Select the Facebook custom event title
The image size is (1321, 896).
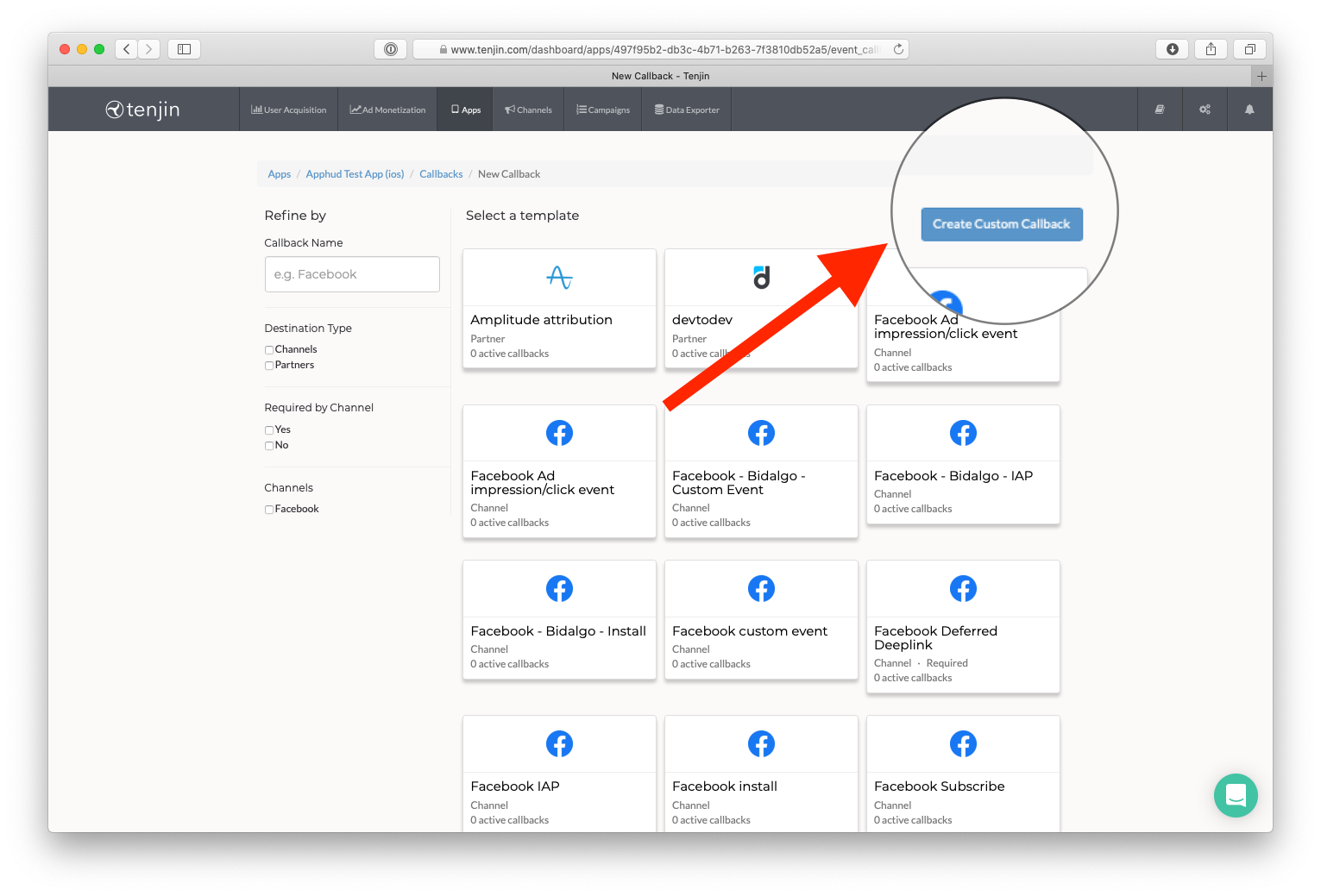tap(750, 631)
